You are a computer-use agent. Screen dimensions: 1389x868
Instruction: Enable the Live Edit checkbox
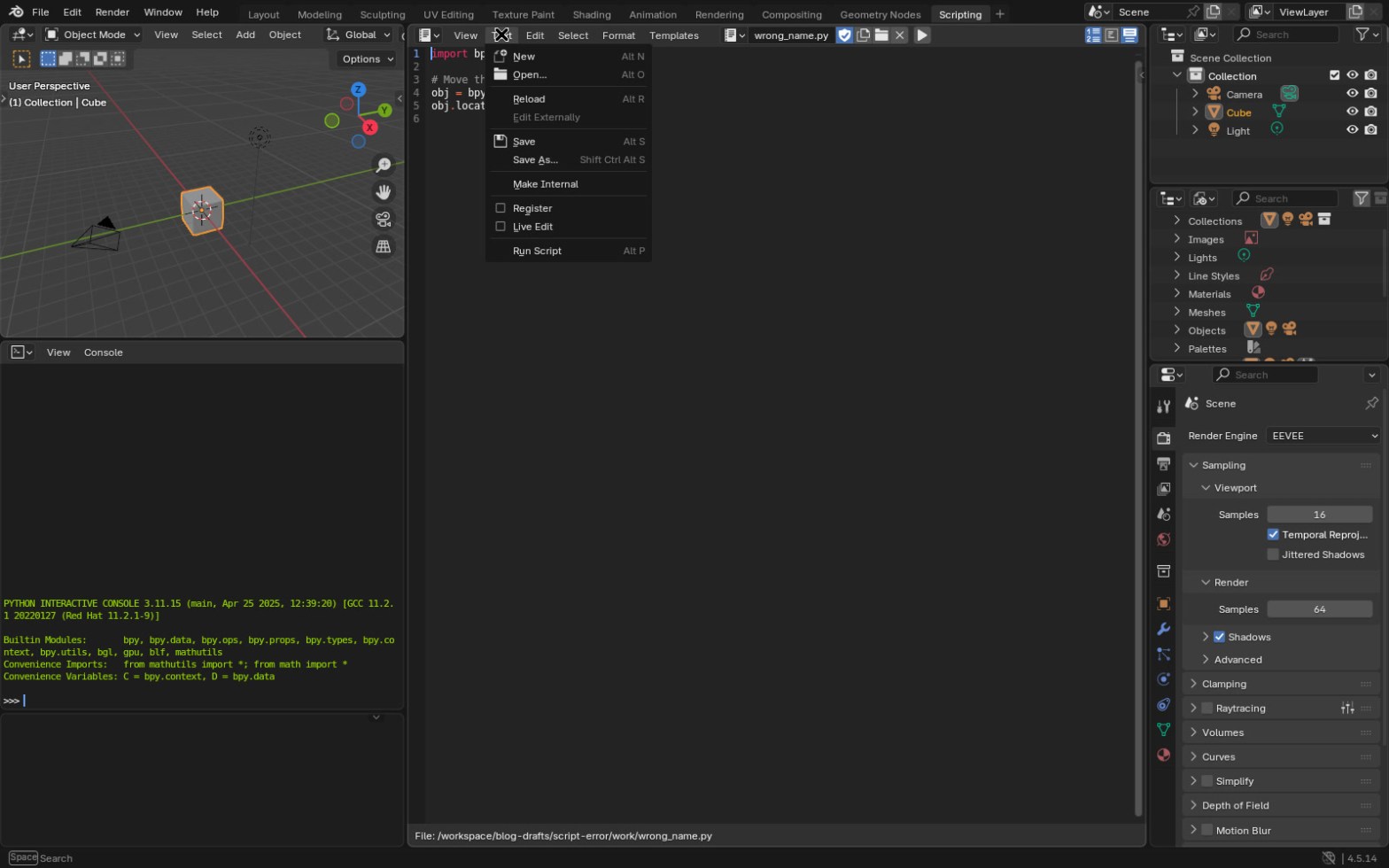501,228
